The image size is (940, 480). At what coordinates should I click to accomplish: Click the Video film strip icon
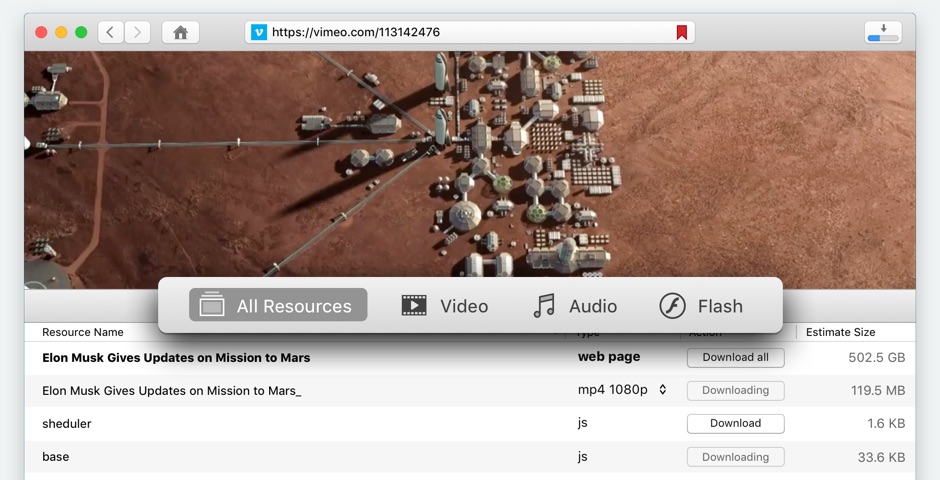pos(414,305)
